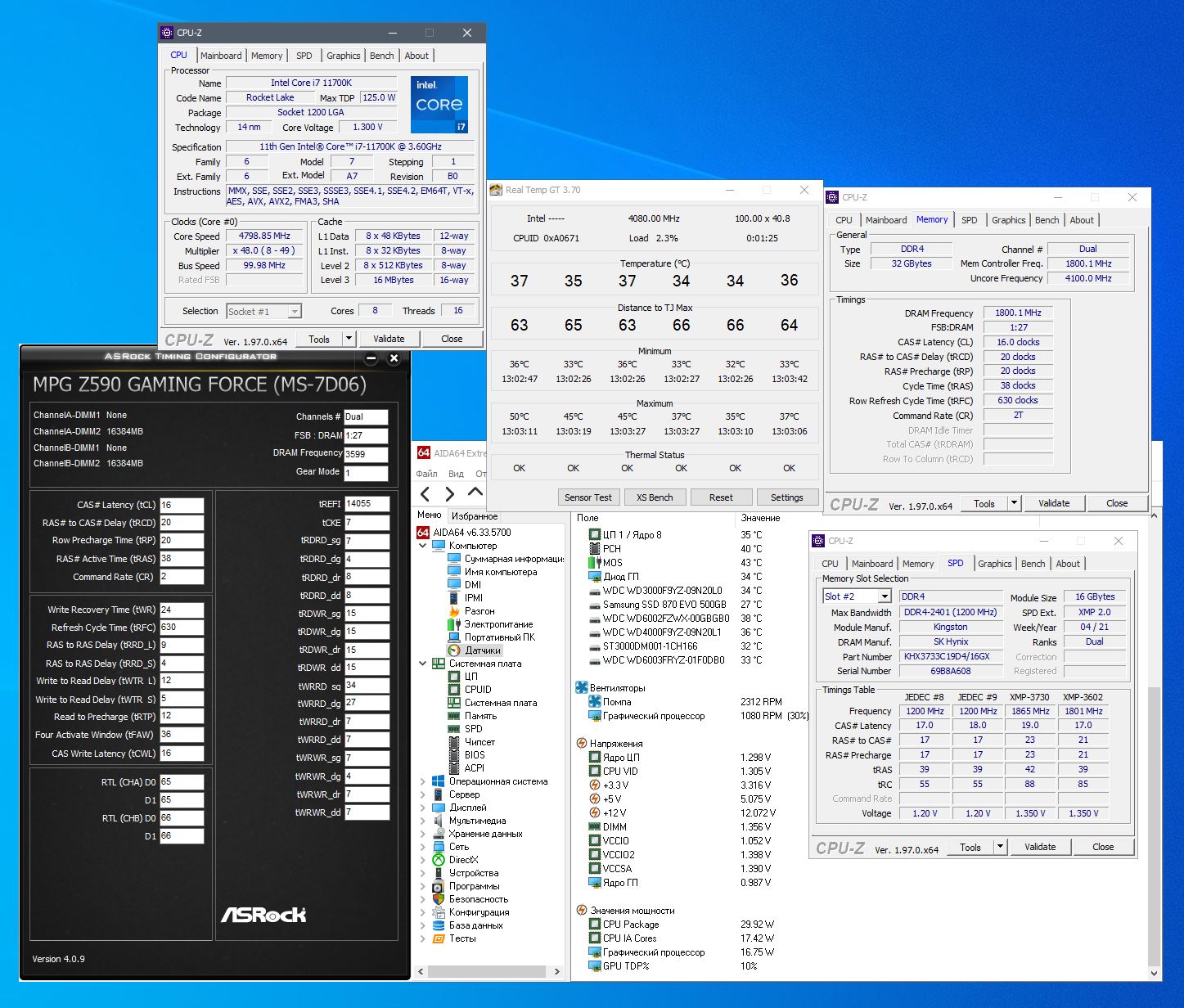Open Bench tab in top-left CPU-Z window

pyautogui.click(x=382, y=56)
